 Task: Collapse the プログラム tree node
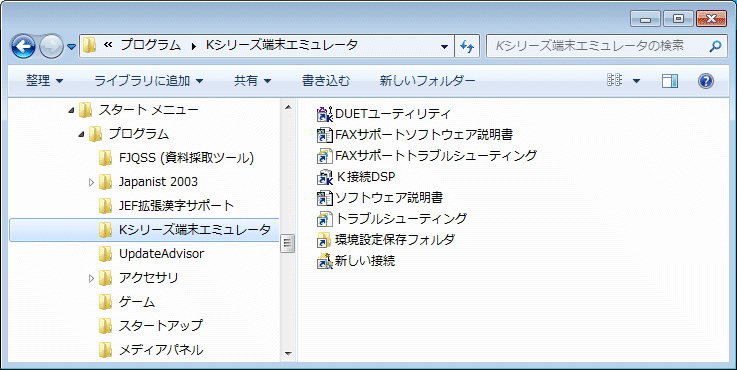81,134
